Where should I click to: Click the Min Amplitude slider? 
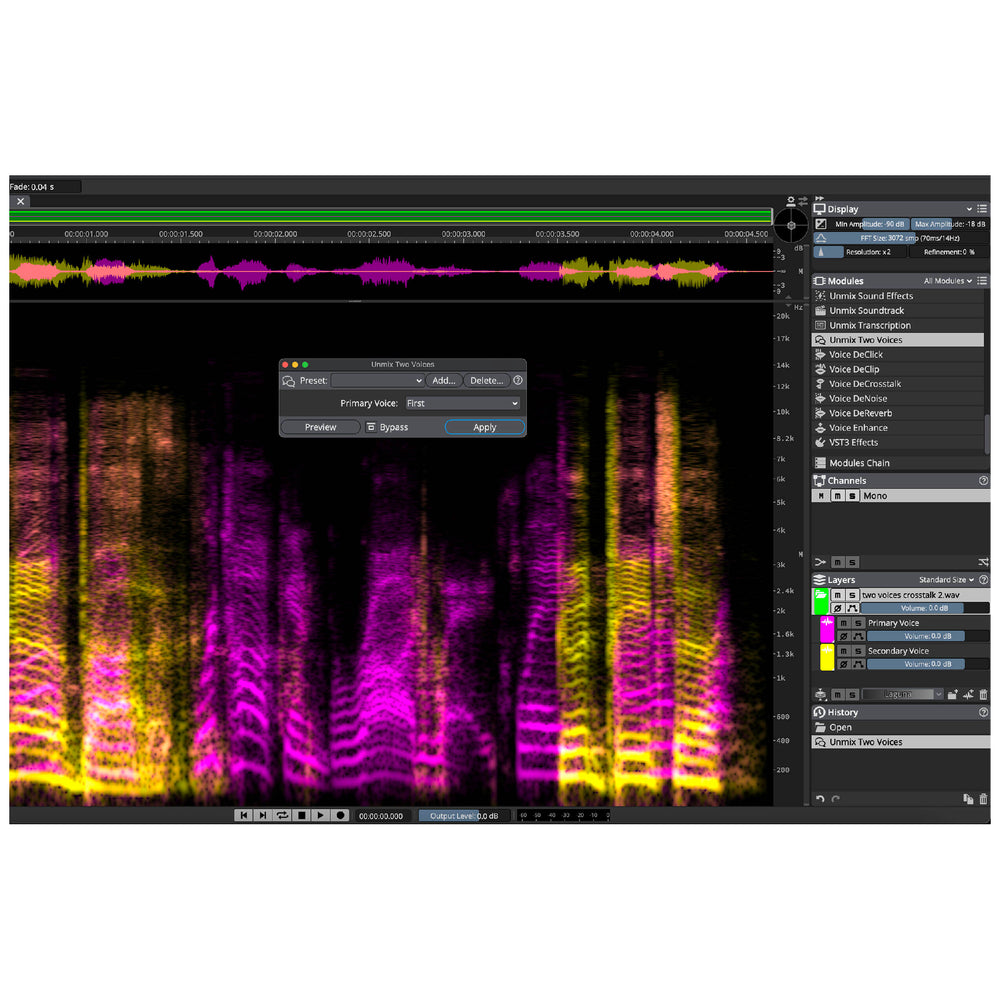870,224
